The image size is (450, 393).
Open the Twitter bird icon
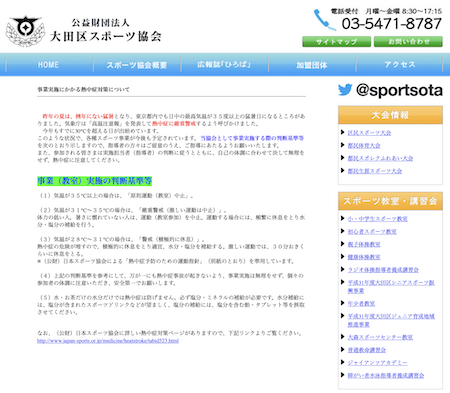tap(345, 90)
